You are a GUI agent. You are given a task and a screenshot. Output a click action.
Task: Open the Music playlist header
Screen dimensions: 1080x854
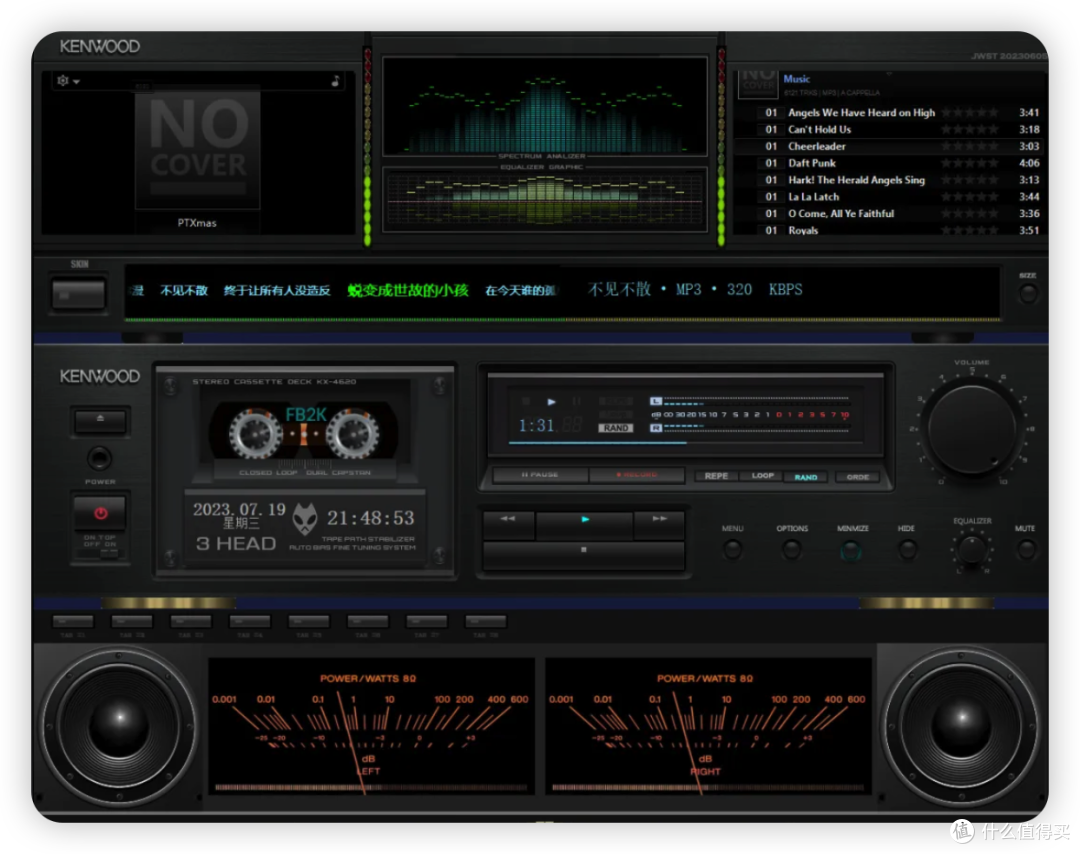point(796,79)
